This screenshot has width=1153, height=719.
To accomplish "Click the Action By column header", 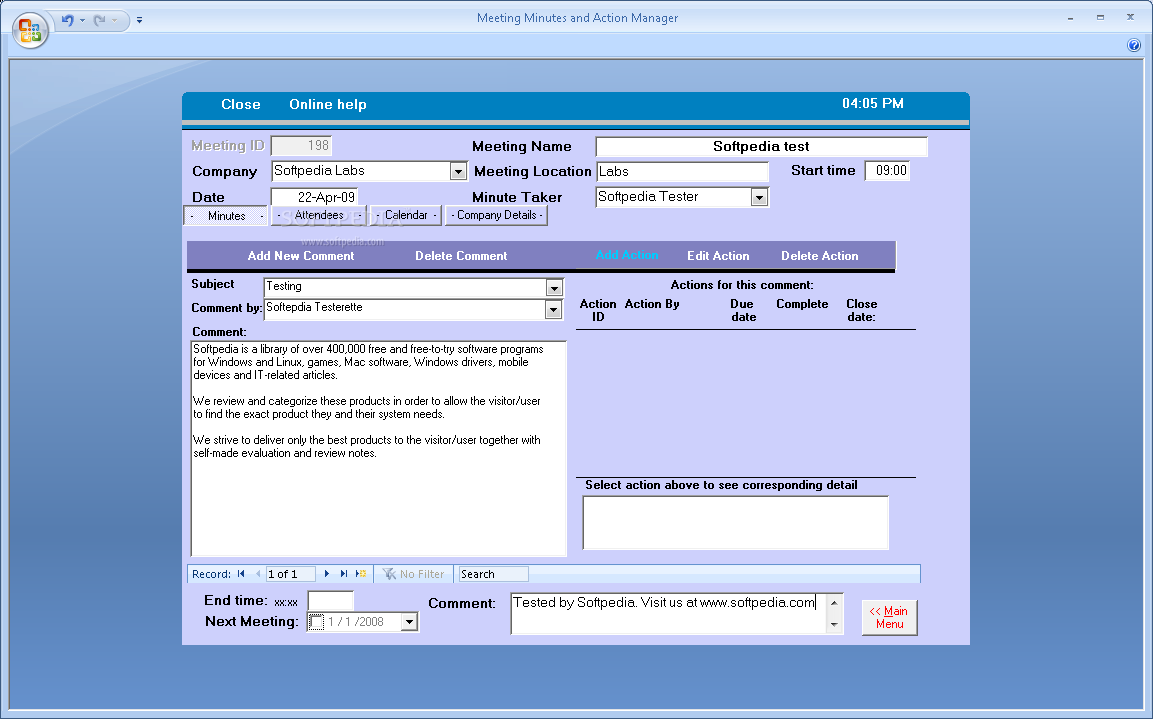I will [x=652, y=304].
